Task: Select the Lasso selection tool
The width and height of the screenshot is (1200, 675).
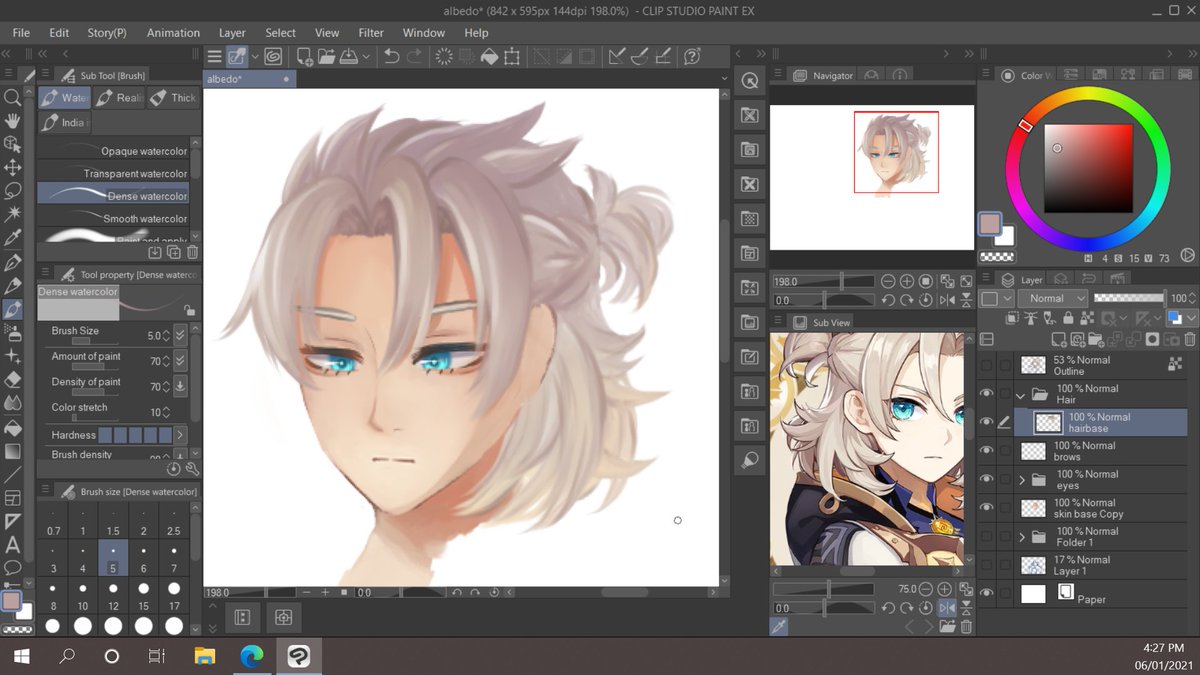Action: point(13,191)
